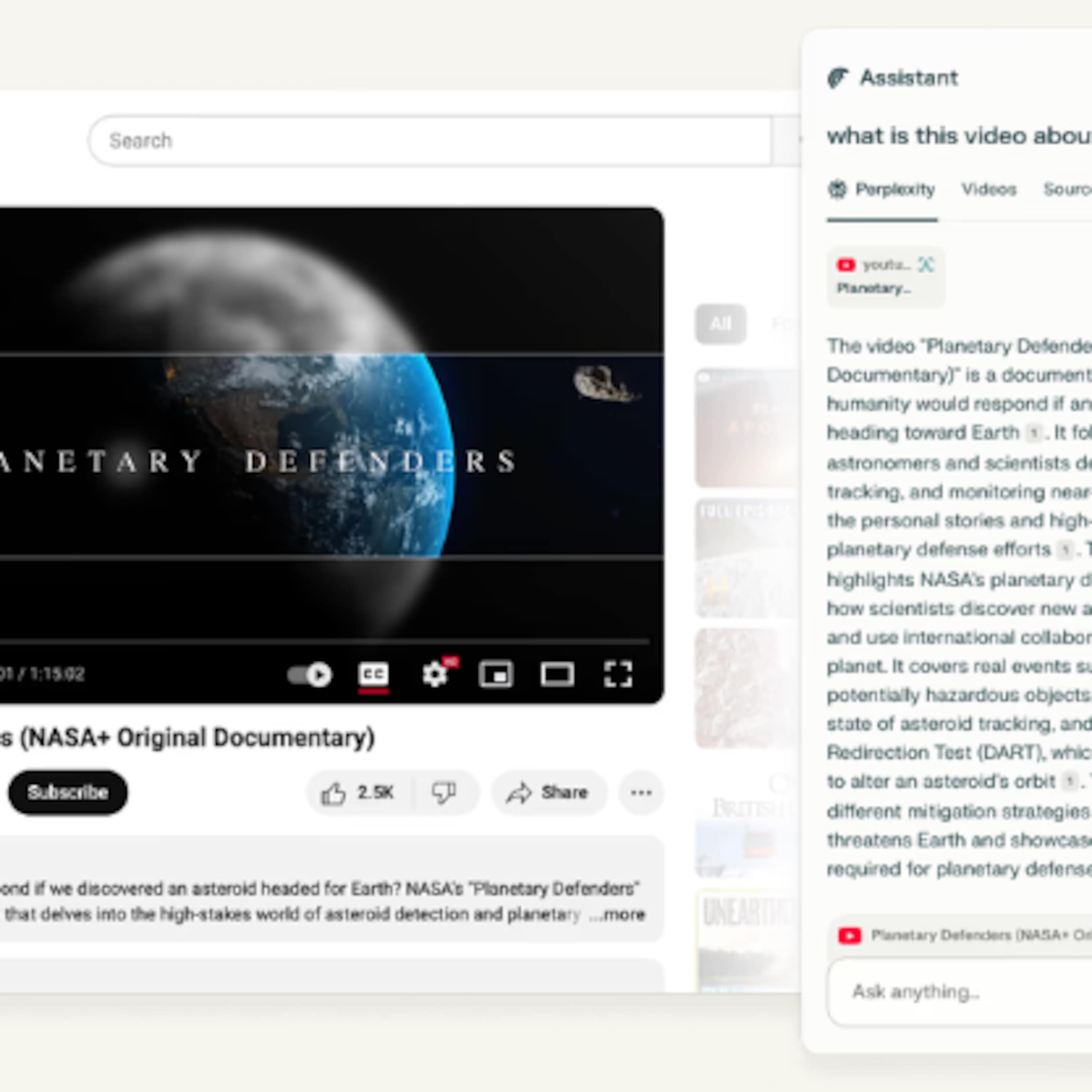The height and width of the screenshot is (1092, 1092).
Task: Enable miniplayer mode icon
Action: pos(496,674)
